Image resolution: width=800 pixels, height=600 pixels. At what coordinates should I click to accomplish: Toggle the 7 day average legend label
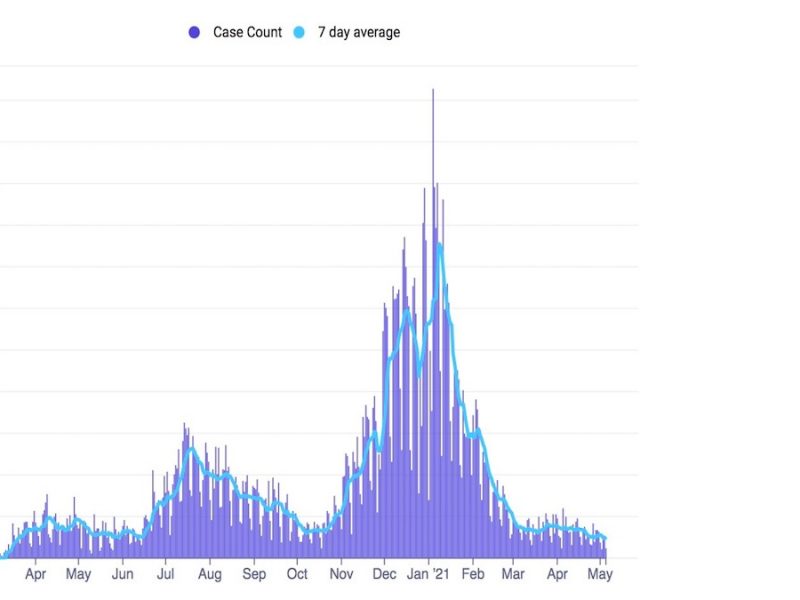pos(358,33)
